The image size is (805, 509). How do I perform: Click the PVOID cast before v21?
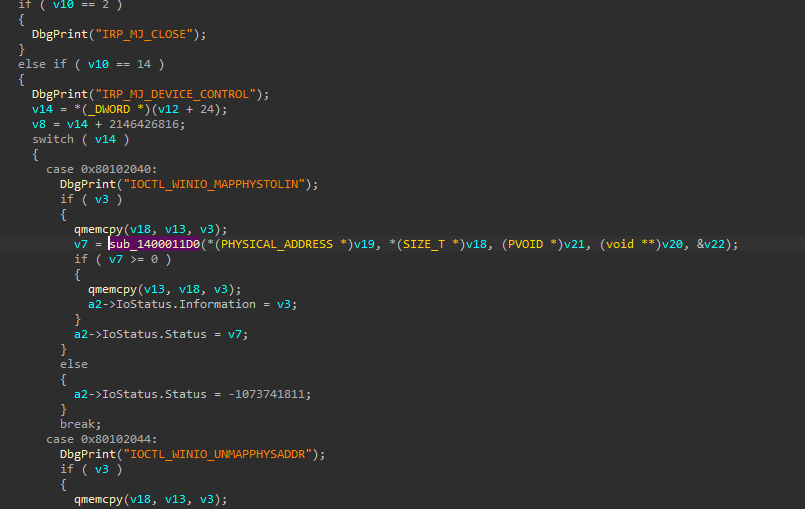point(532,244)
